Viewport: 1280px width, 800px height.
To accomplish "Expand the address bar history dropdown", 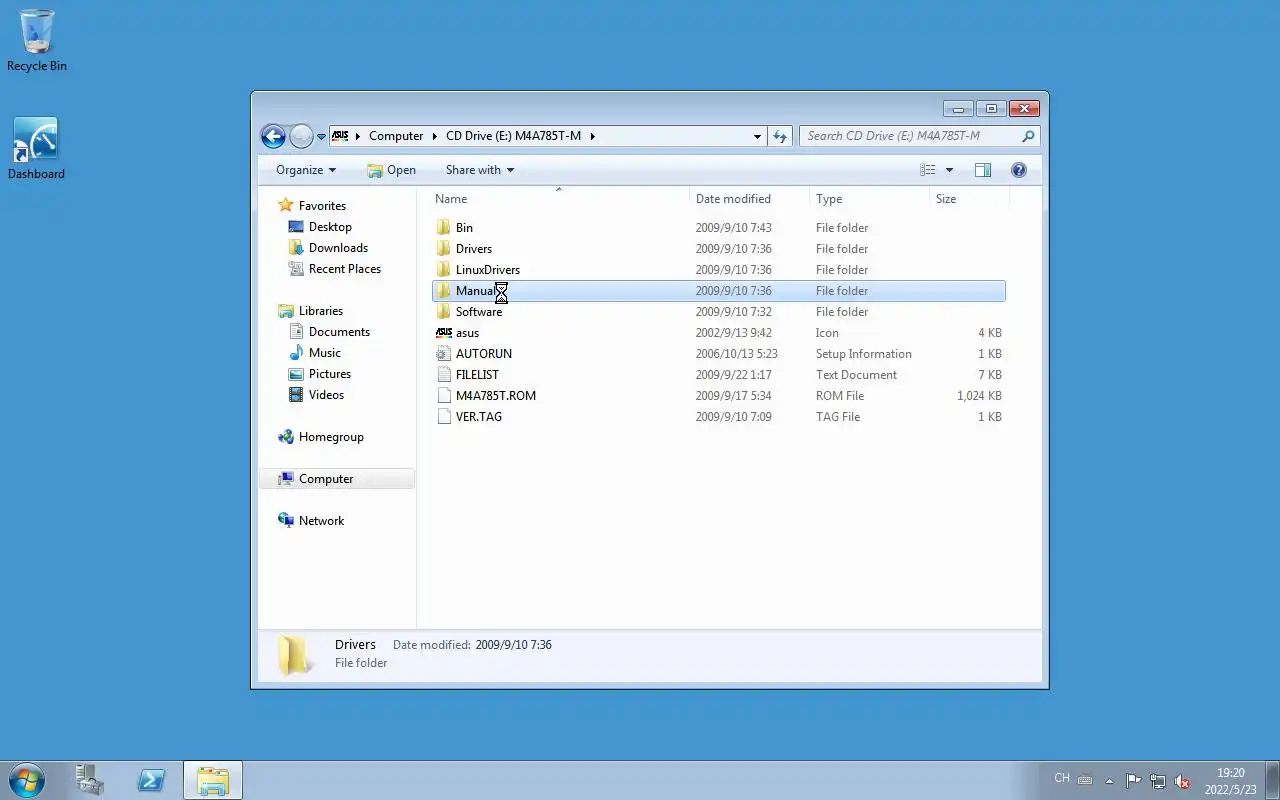I will coord(757,136).
